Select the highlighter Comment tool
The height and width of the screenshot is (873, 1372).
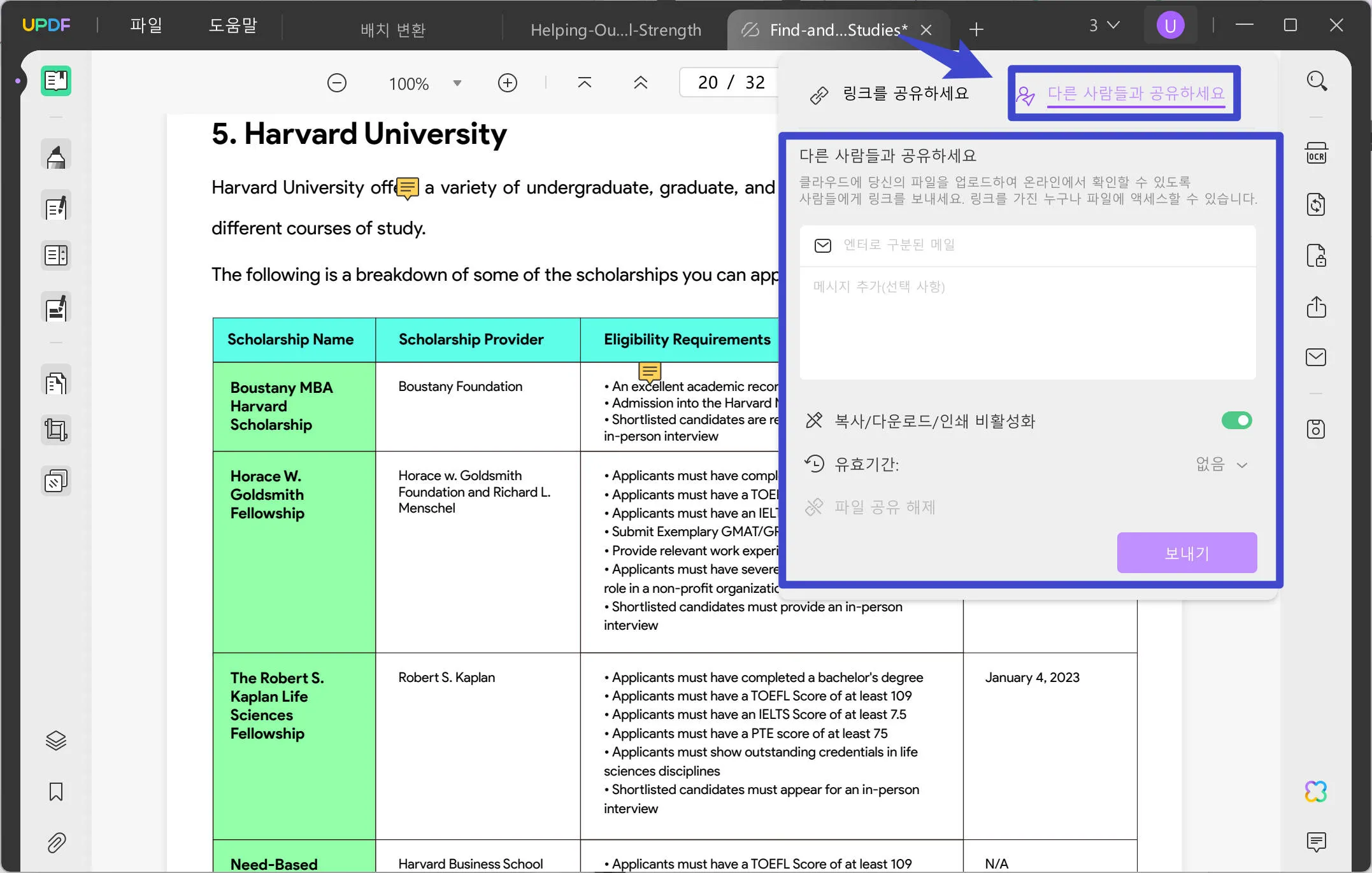tap(56, 155)
